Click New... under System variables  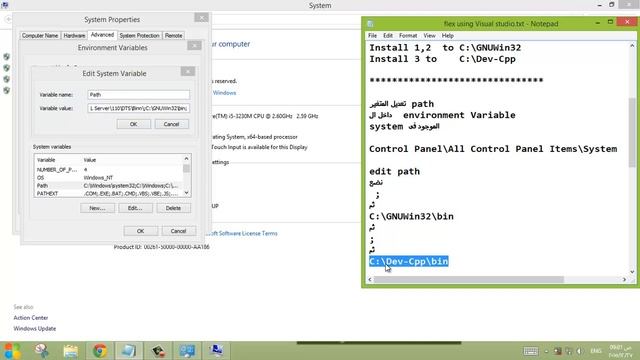click(x=97, y=208)
